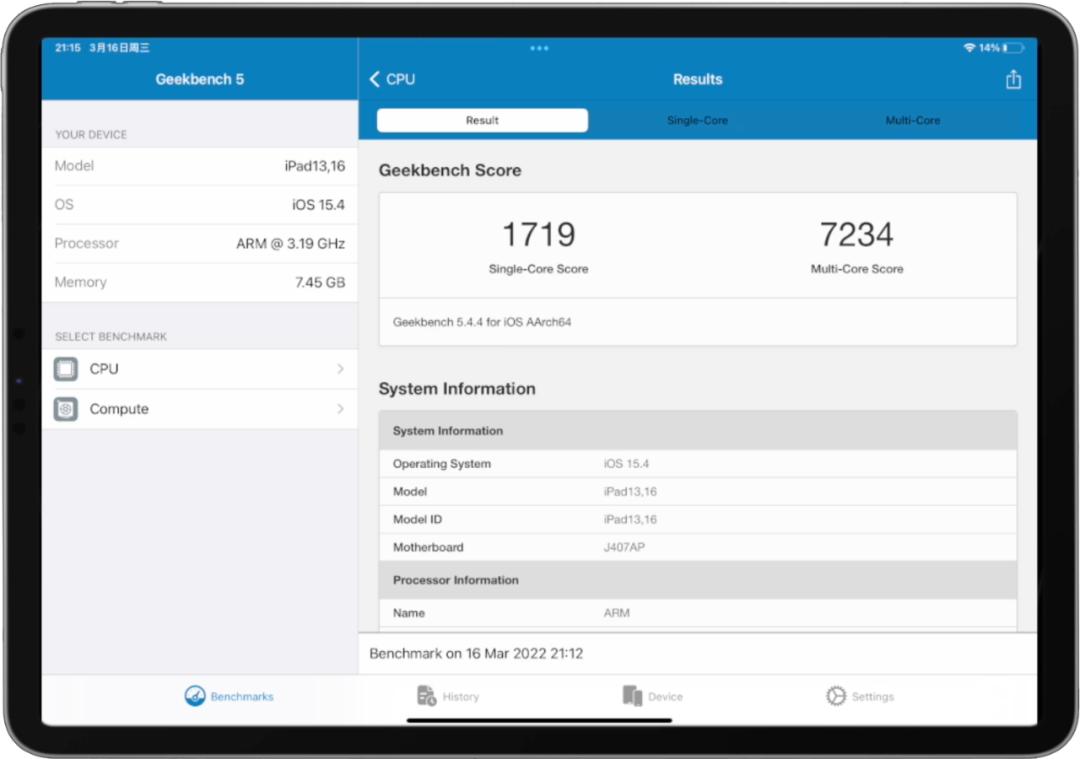Tap the YOUR DEVICE section header
This screenshot has height=759, width=1080.
(91, 135)
